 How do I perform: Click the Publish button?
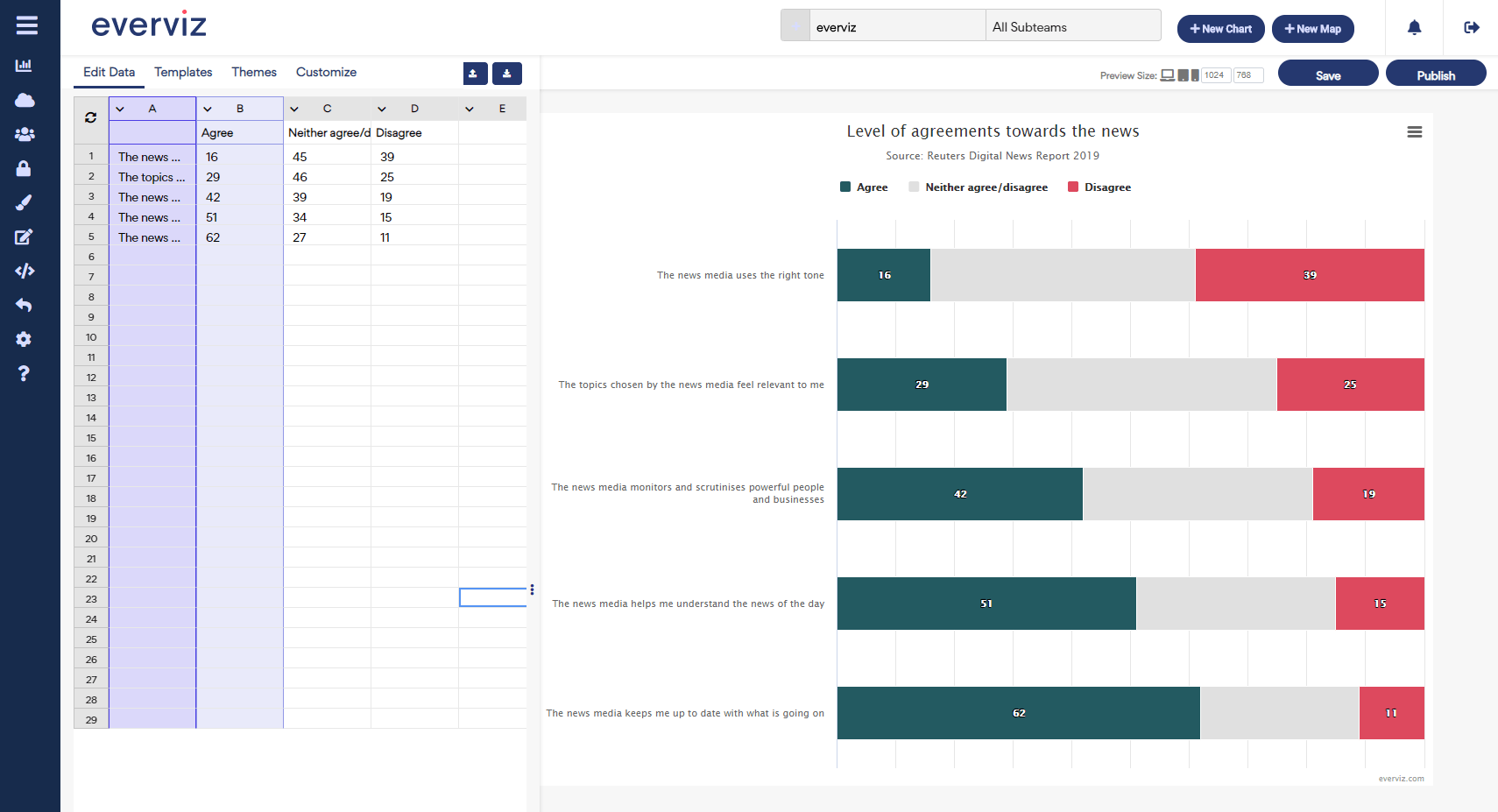tap(1435, 75)
